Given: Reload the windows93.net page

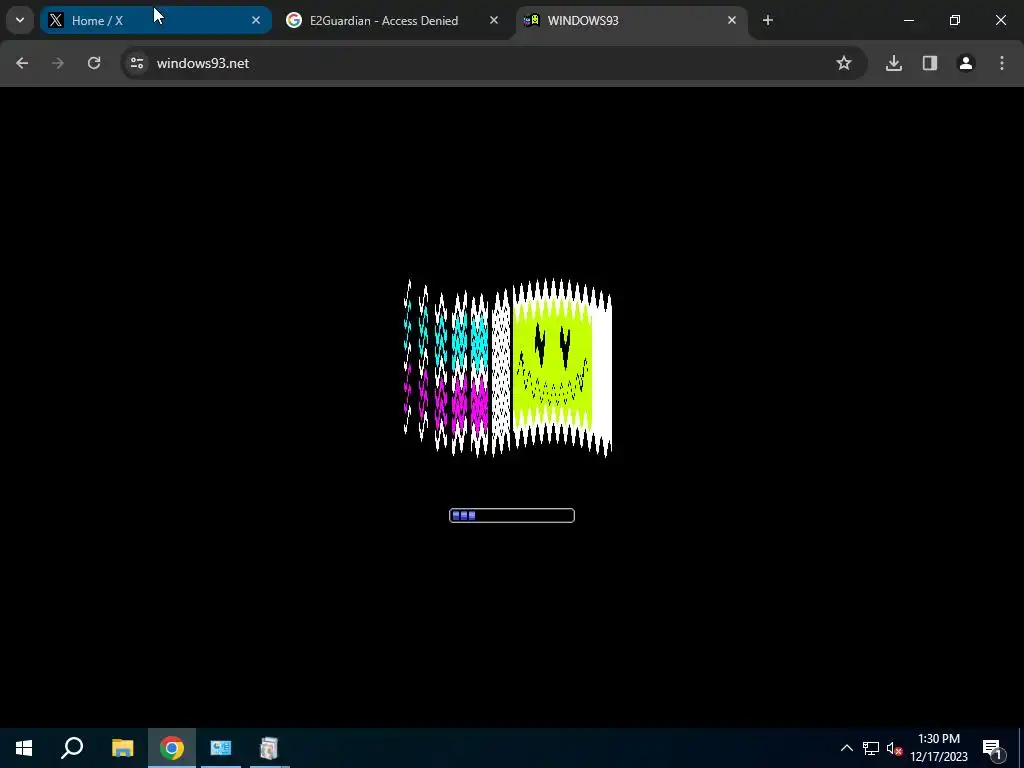Looking at the screenshot, I should 94,63.
